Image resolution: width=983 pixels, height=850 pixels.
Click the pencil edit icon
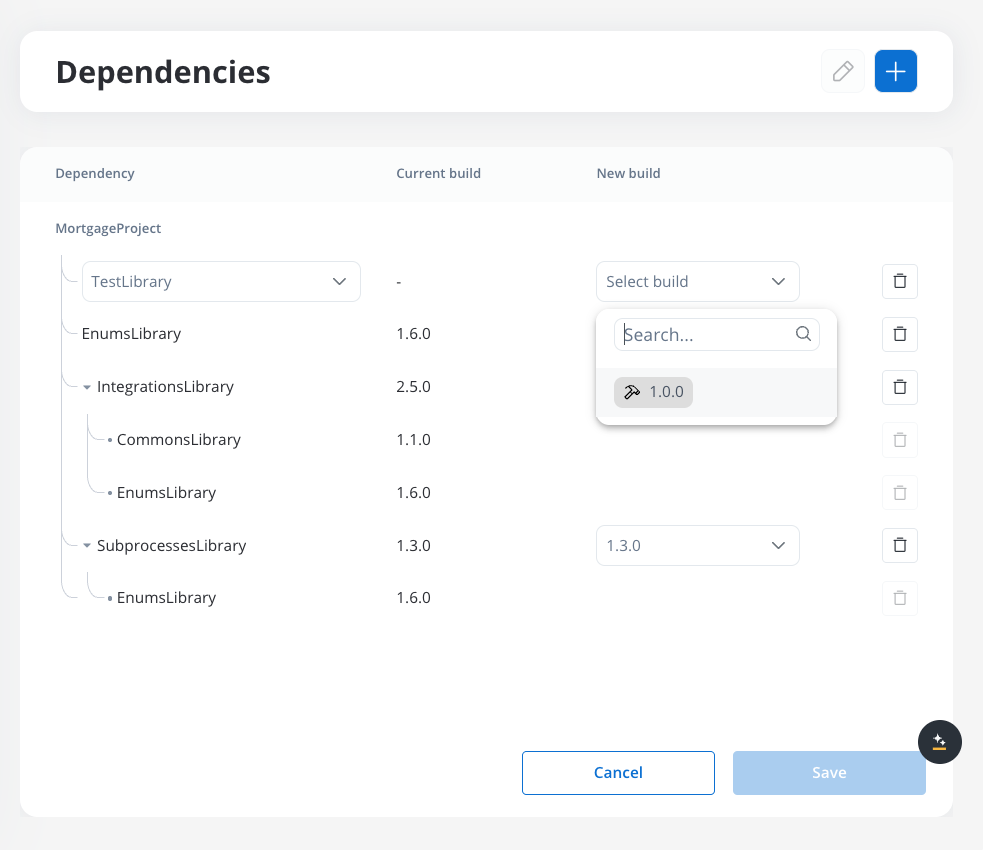[x=843, y=71]
